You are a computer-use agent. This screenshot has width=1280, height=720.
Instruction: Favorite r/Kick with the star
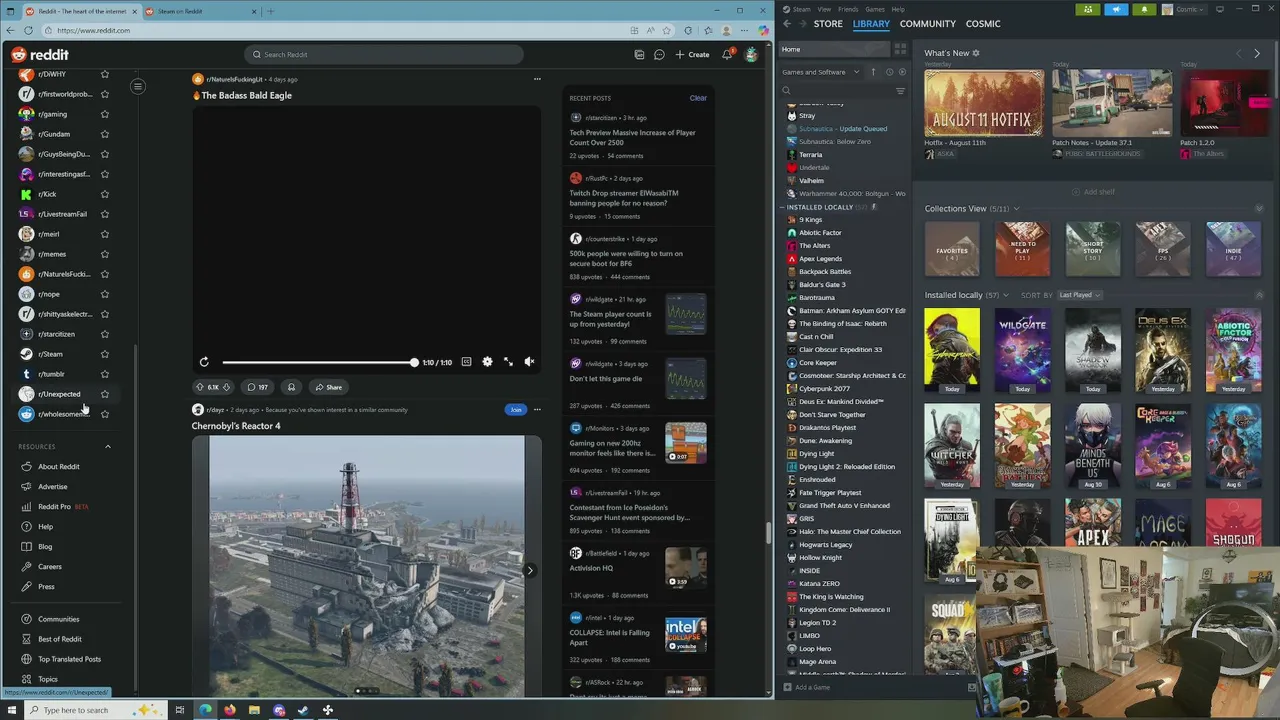tap(104, 194)
